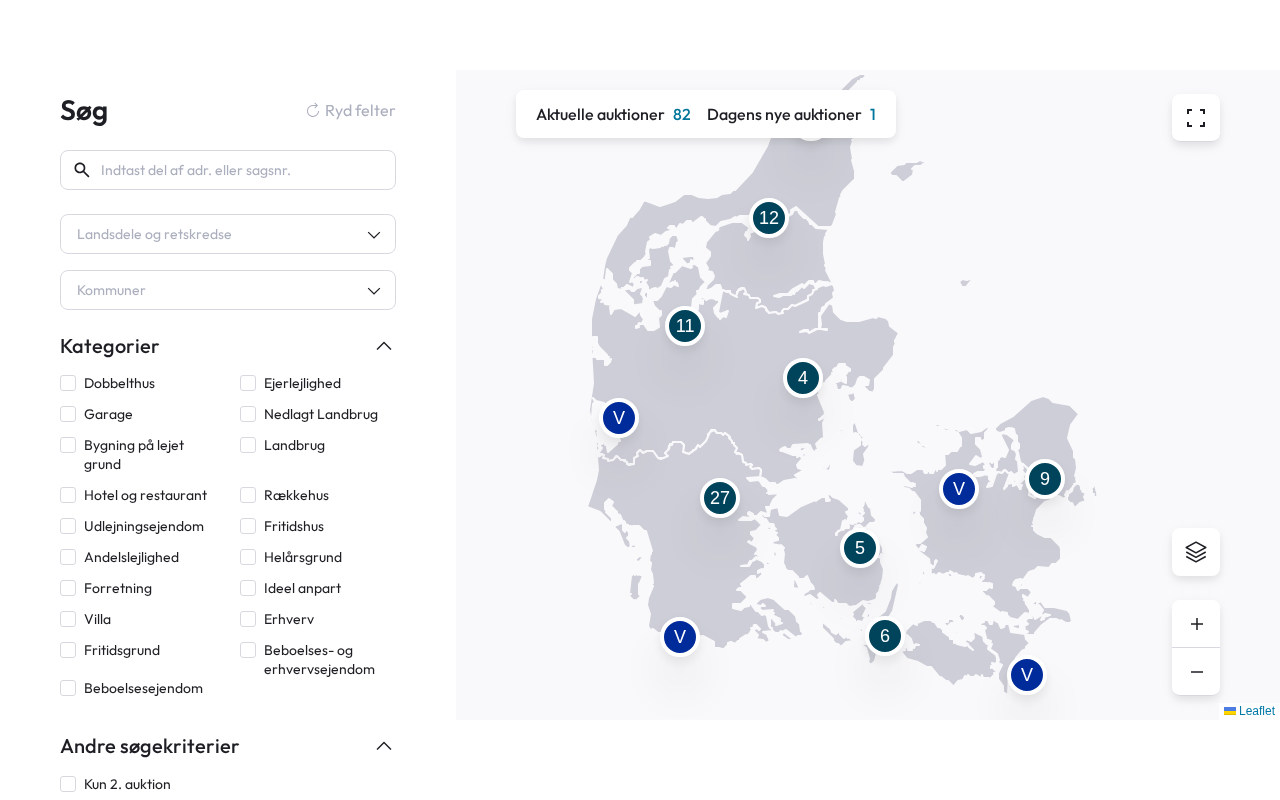Open the Landsdele og retskredse dropdown
The image size is (1280, 800).
pos(228,234)
